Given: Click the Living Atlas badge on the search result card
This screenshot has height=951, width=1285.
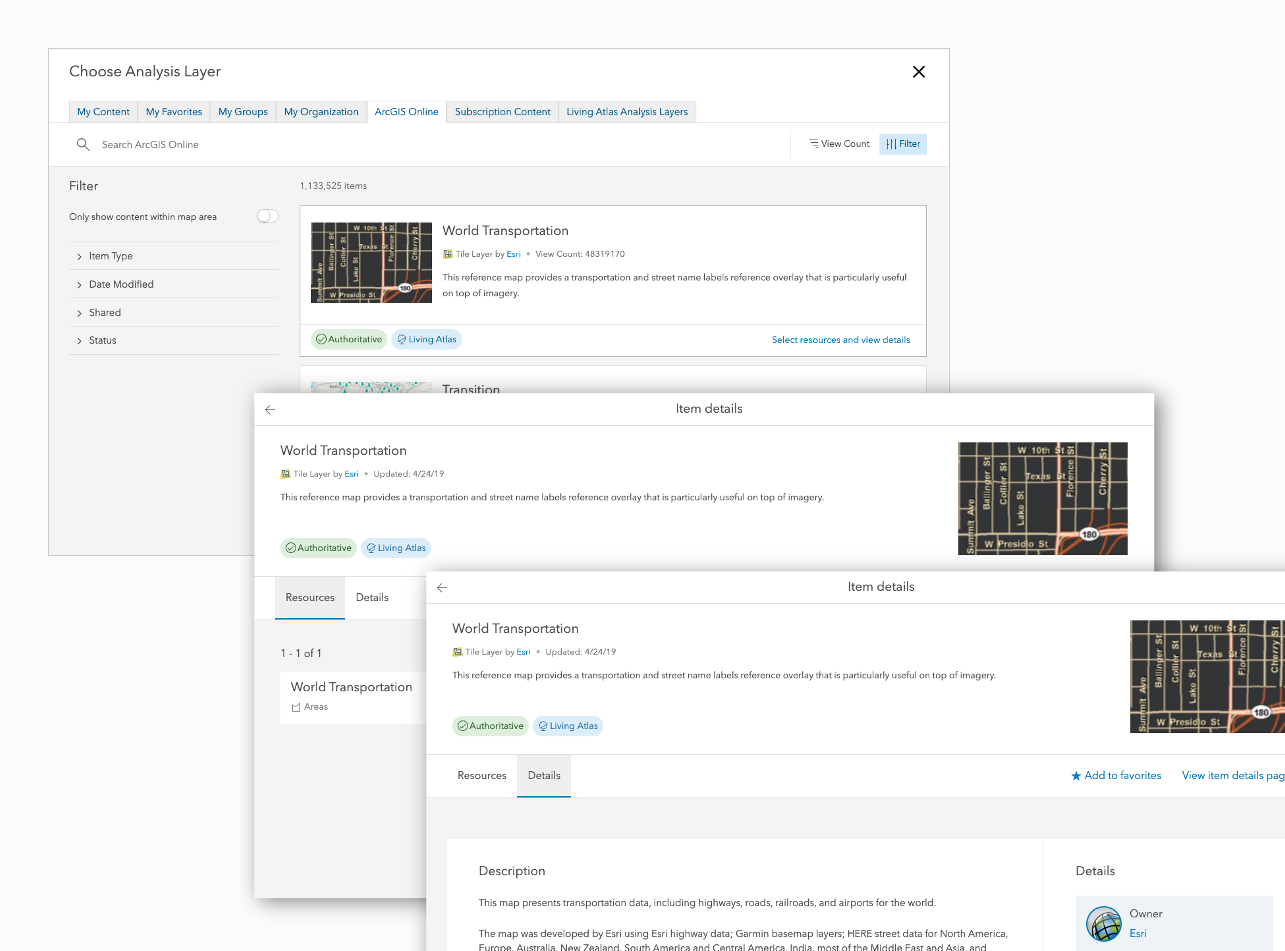Looking at the screenshot, I should click(427, 340).
